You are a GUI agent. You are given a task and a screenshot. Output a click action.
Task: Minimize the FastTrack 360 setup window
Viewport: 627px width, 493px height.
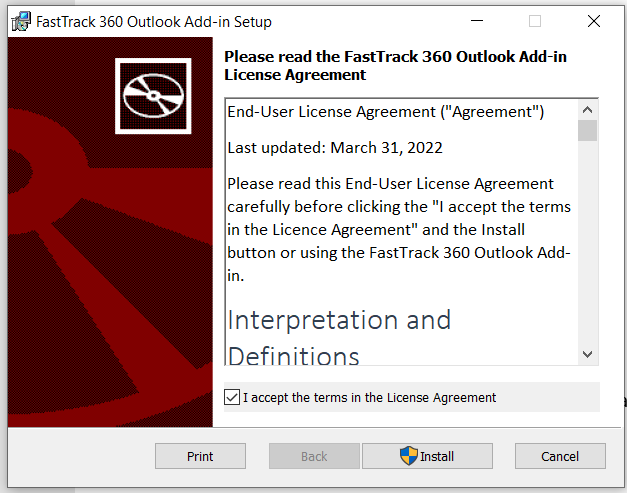click(477, 21)
